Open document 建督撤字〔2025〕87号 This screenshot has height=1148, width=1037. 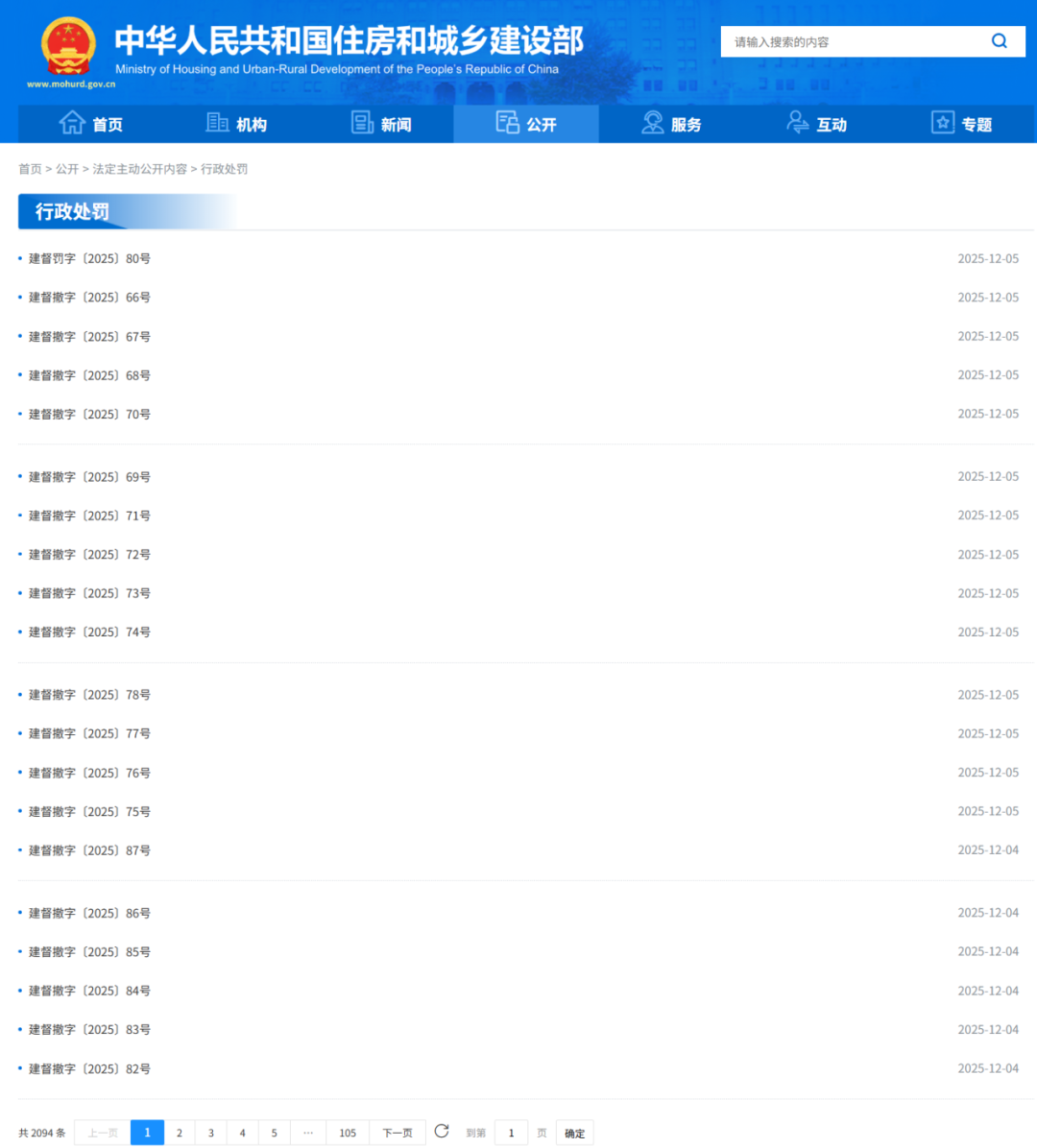click(x=89, y=850)
